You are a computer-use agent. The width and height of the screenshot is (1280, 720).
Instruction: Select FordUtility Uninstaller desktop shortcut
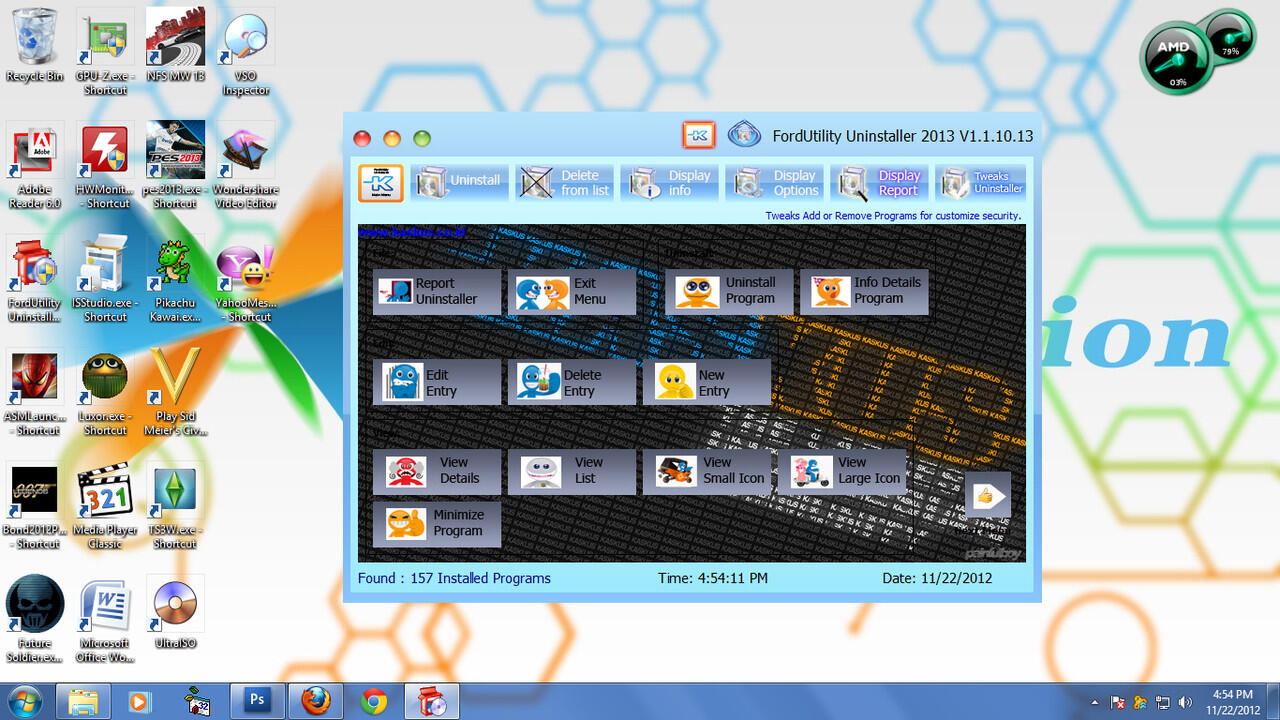coord(35,279)
